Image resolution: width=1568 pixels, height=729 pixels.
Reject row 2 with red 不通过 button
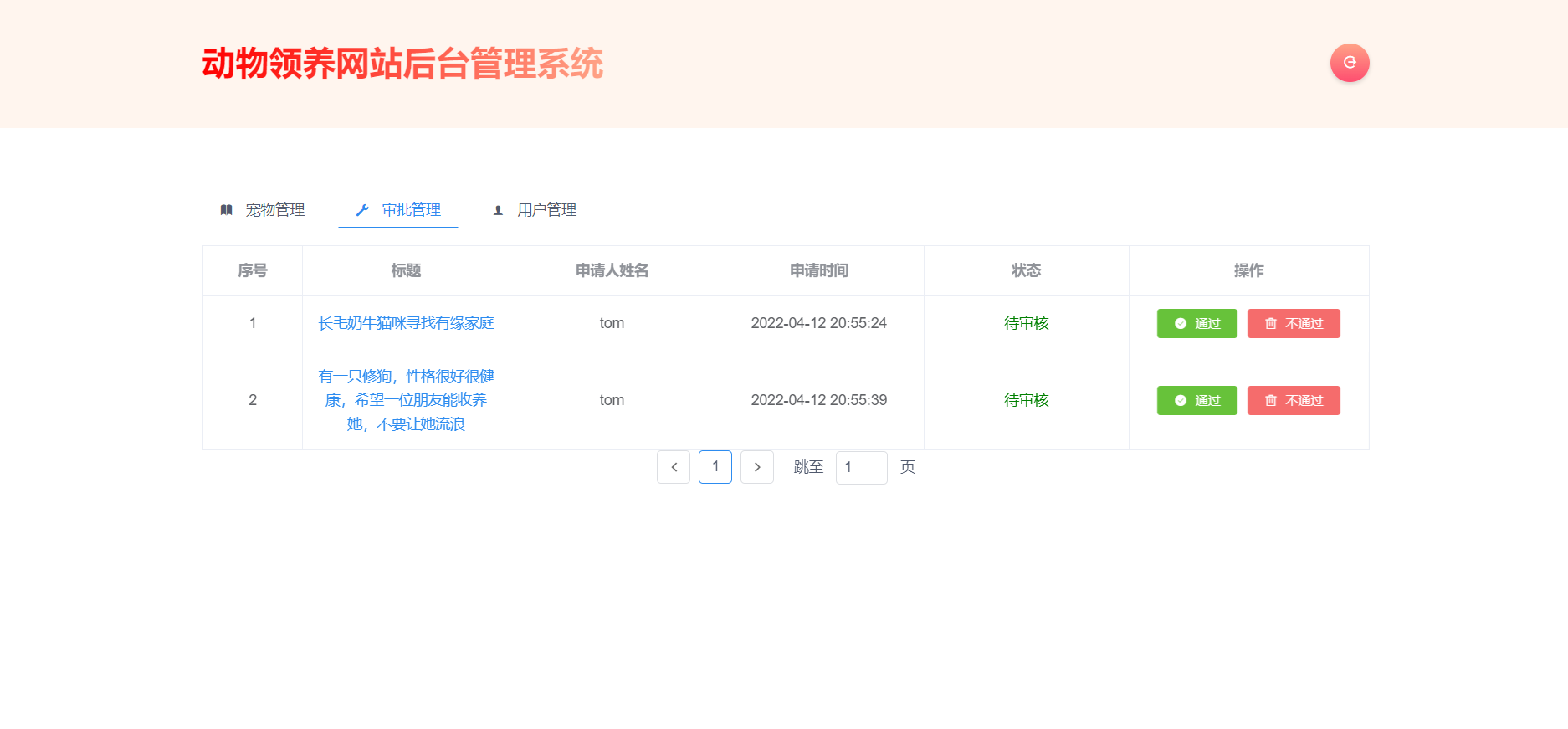[1294, 401]
